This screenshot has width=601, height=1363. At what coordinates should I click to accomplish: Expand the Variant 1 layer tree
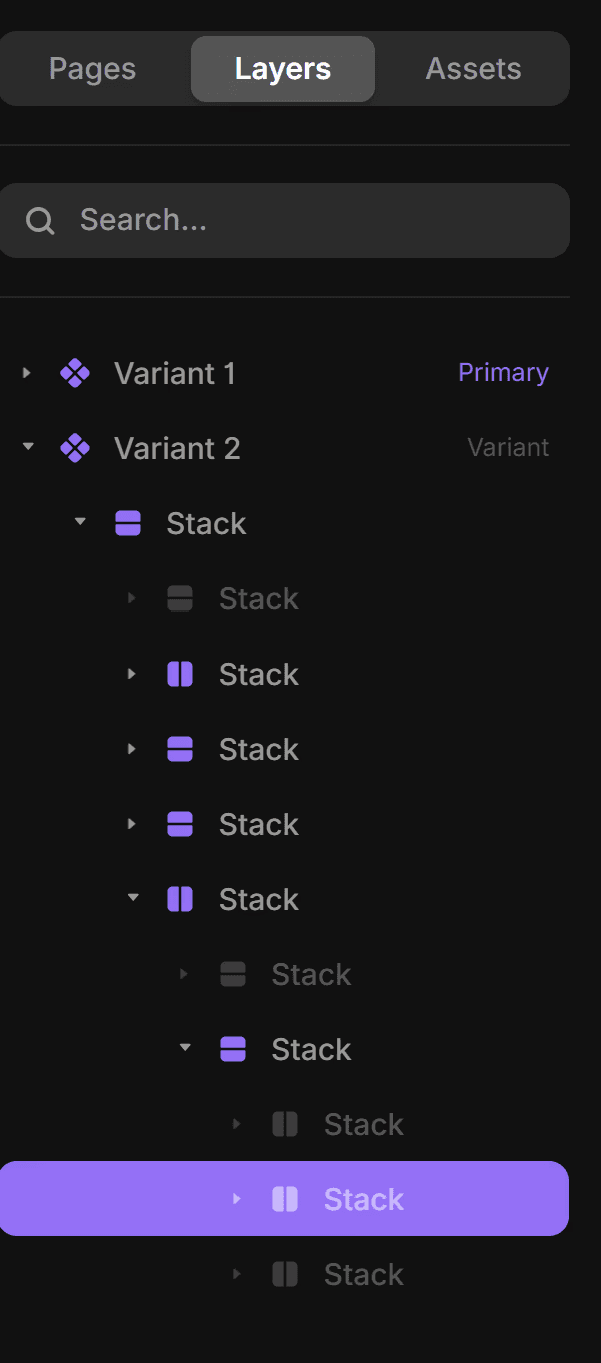tap(27, 373)
